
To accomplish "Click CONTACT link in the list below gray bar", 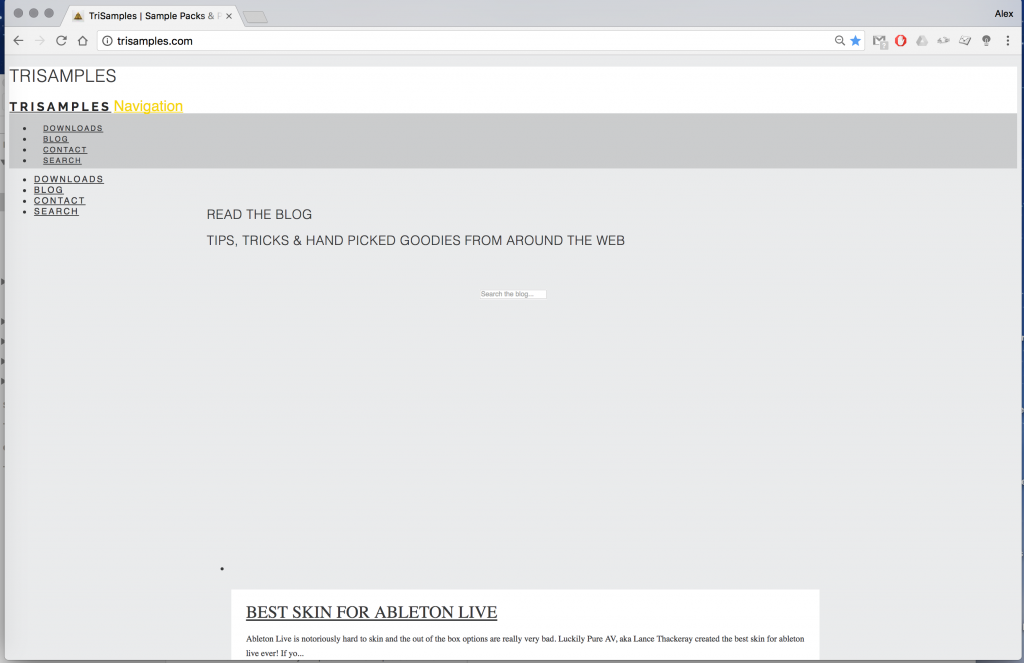I will click(59, 201).
